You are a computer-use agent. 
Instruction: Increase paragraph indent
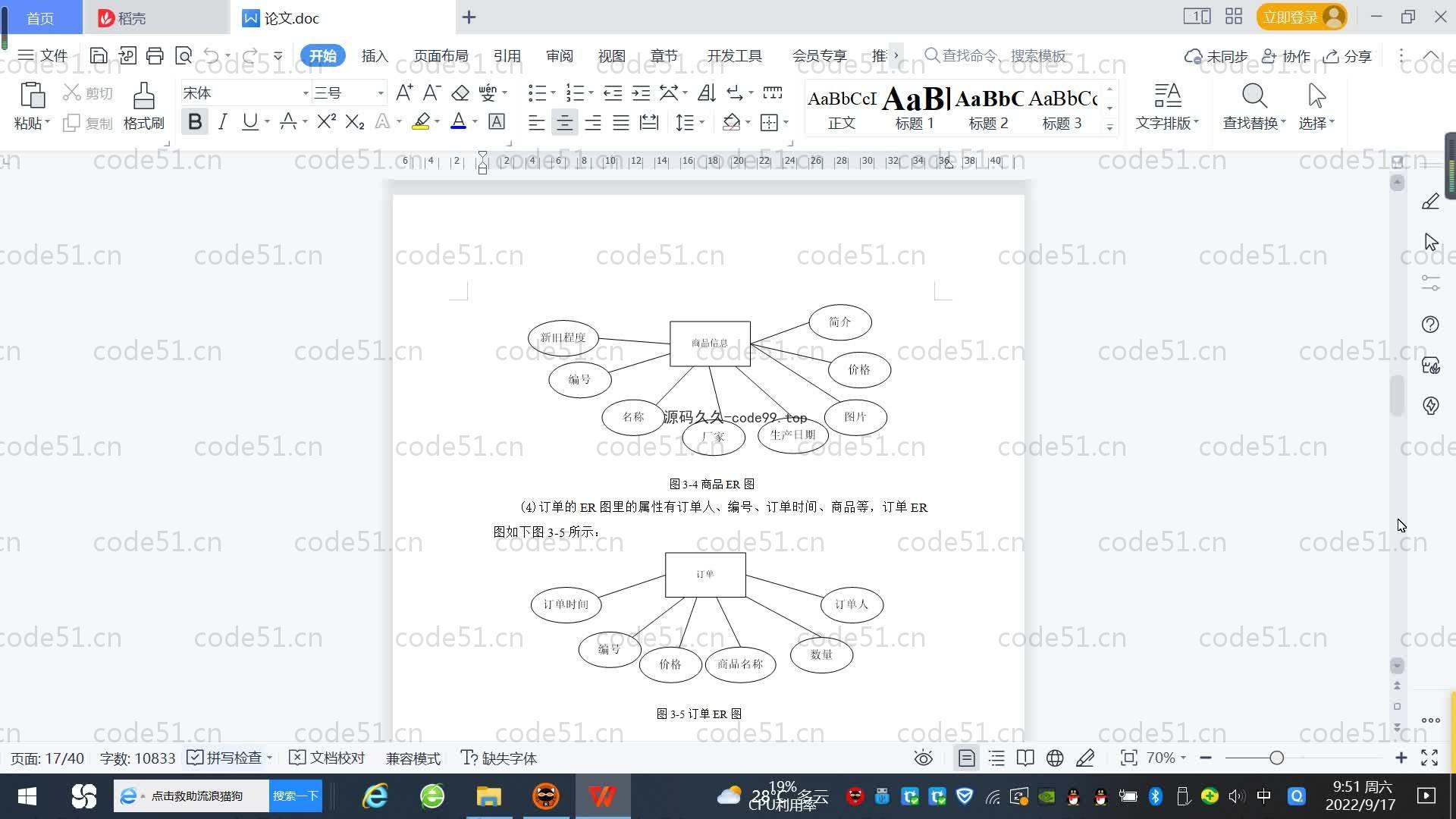641,93
